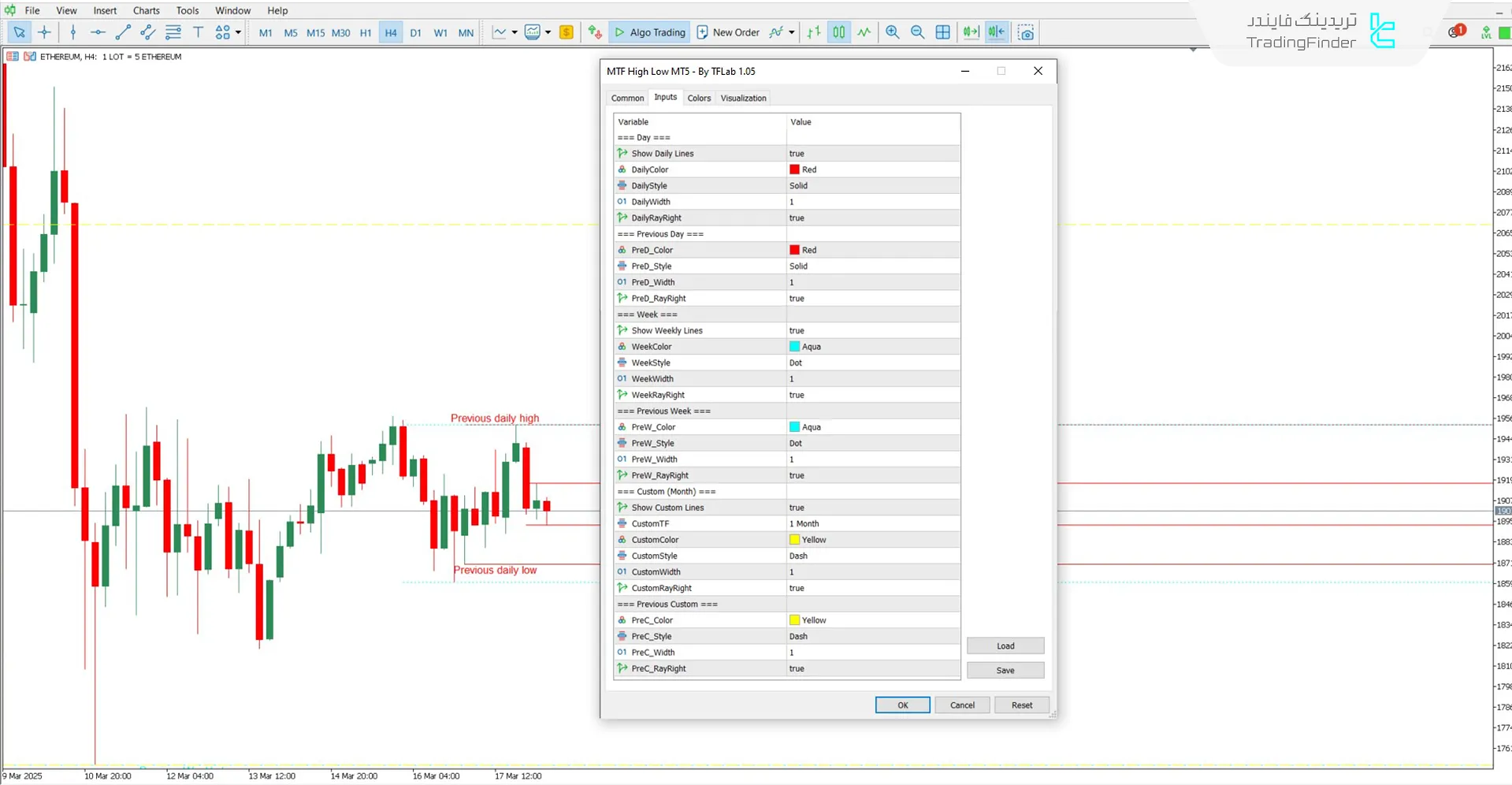Zoom out on the chart

pos(917,32)
